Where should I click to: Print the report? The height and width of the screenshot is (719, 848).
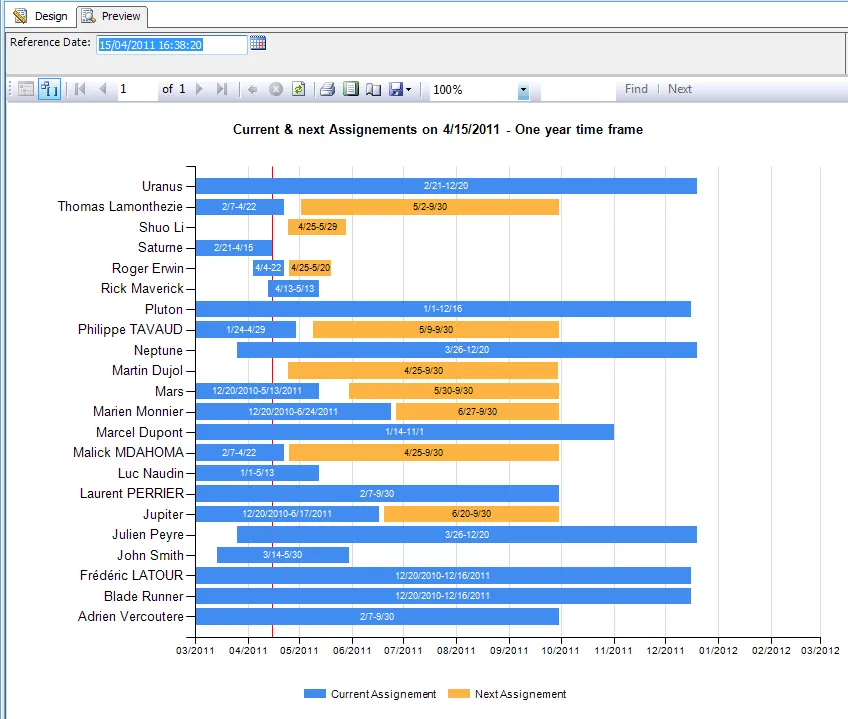click(327, 89)
